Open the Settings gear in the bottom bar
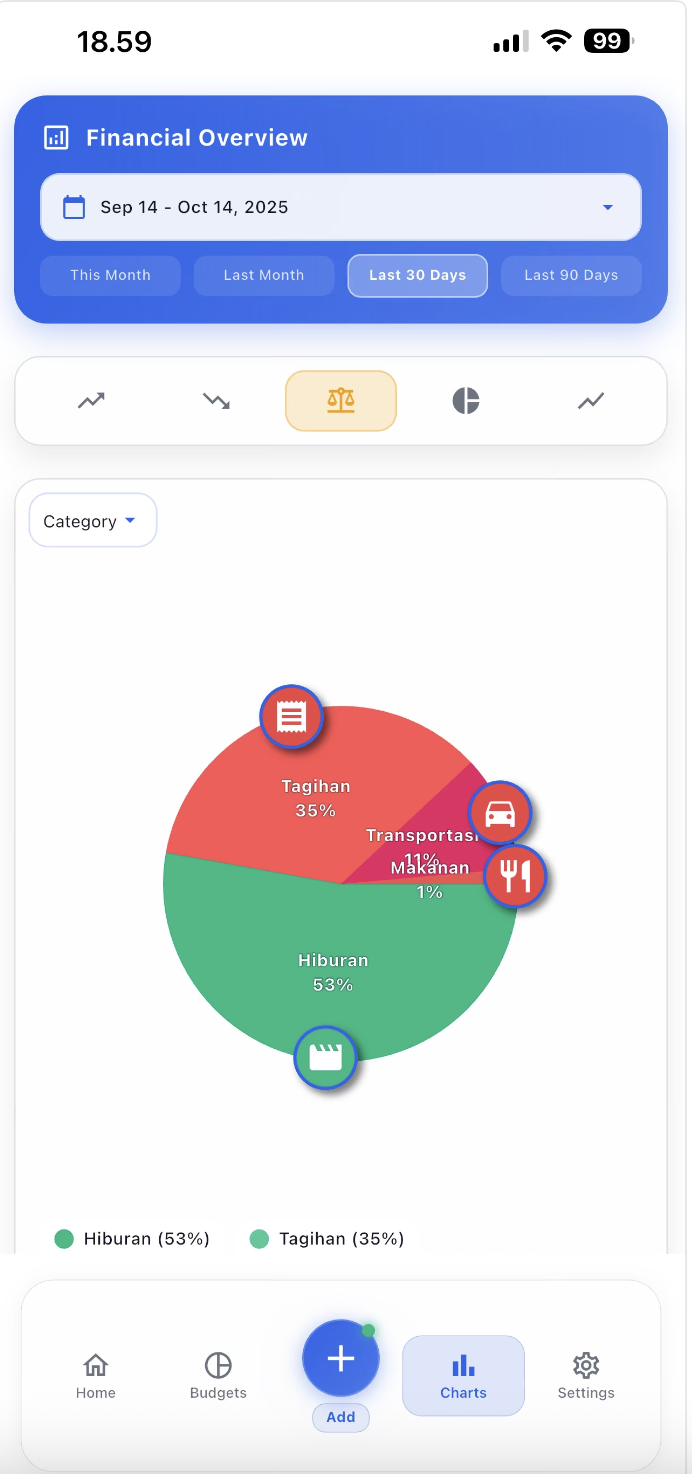The width and height of the screenshot is (692, 1474). (x=586, y=1374)
